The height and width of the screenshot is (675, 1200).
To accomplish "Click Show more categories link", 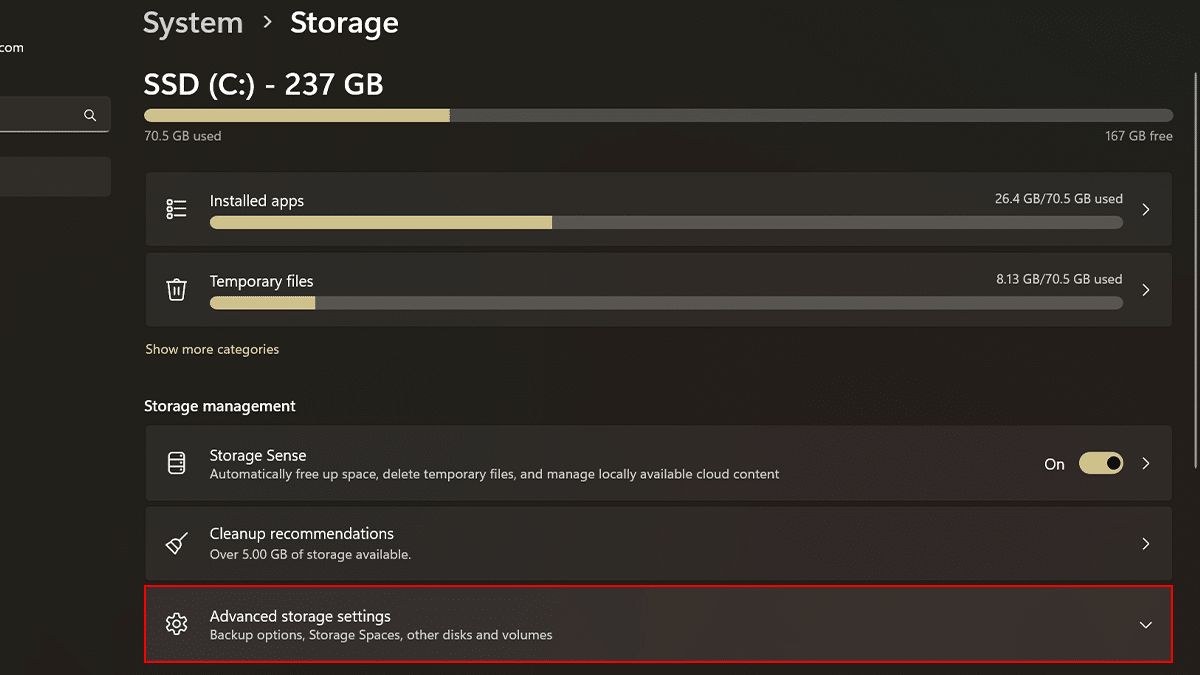I will click(x=212, y=349).
